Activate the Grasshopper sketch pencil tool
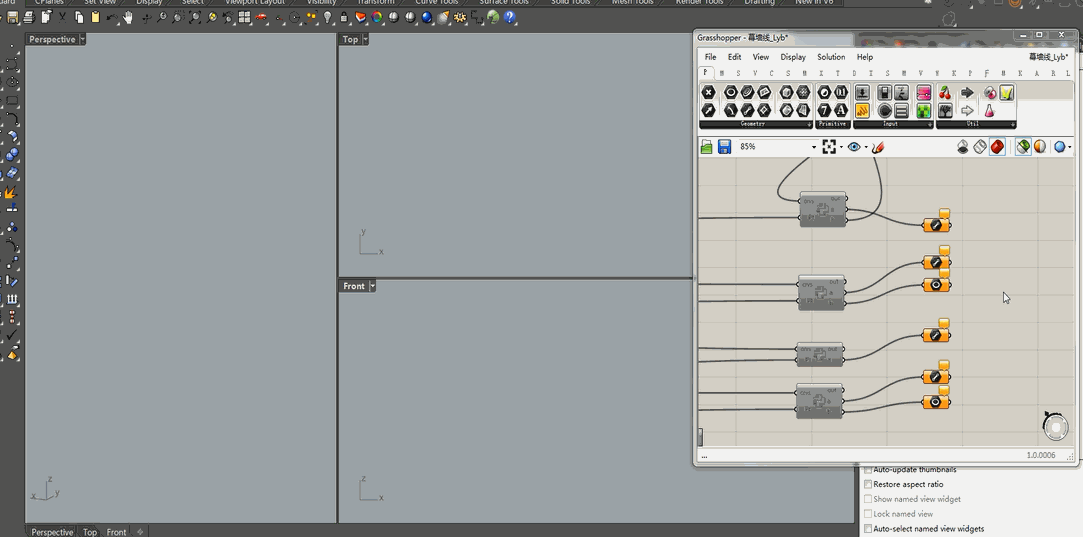The image size is (1083, 537). 878,147
